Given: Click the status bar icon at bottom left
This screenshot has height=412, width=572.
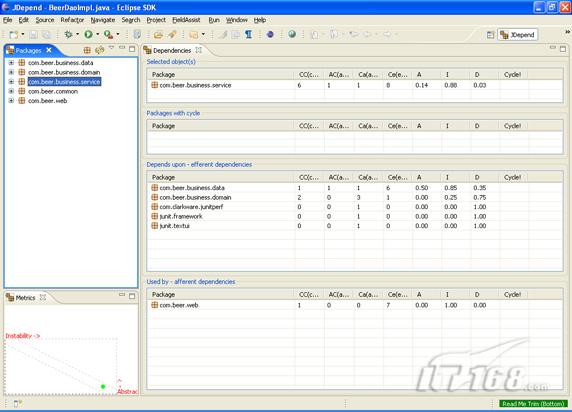Looking at the screenshot, I should 18,404.
